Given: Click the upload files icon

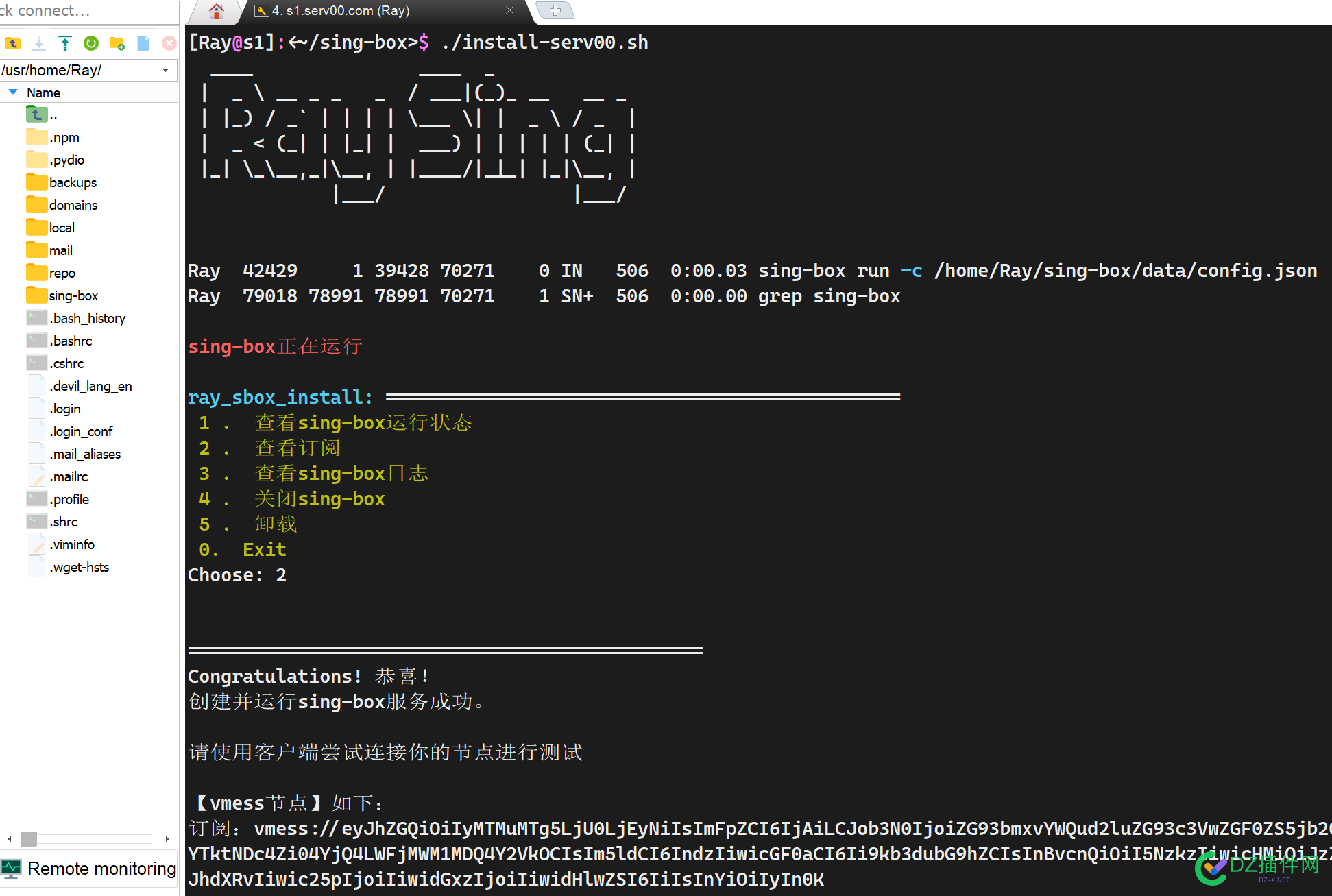Looking at the screenshot, I should (65, 43).
